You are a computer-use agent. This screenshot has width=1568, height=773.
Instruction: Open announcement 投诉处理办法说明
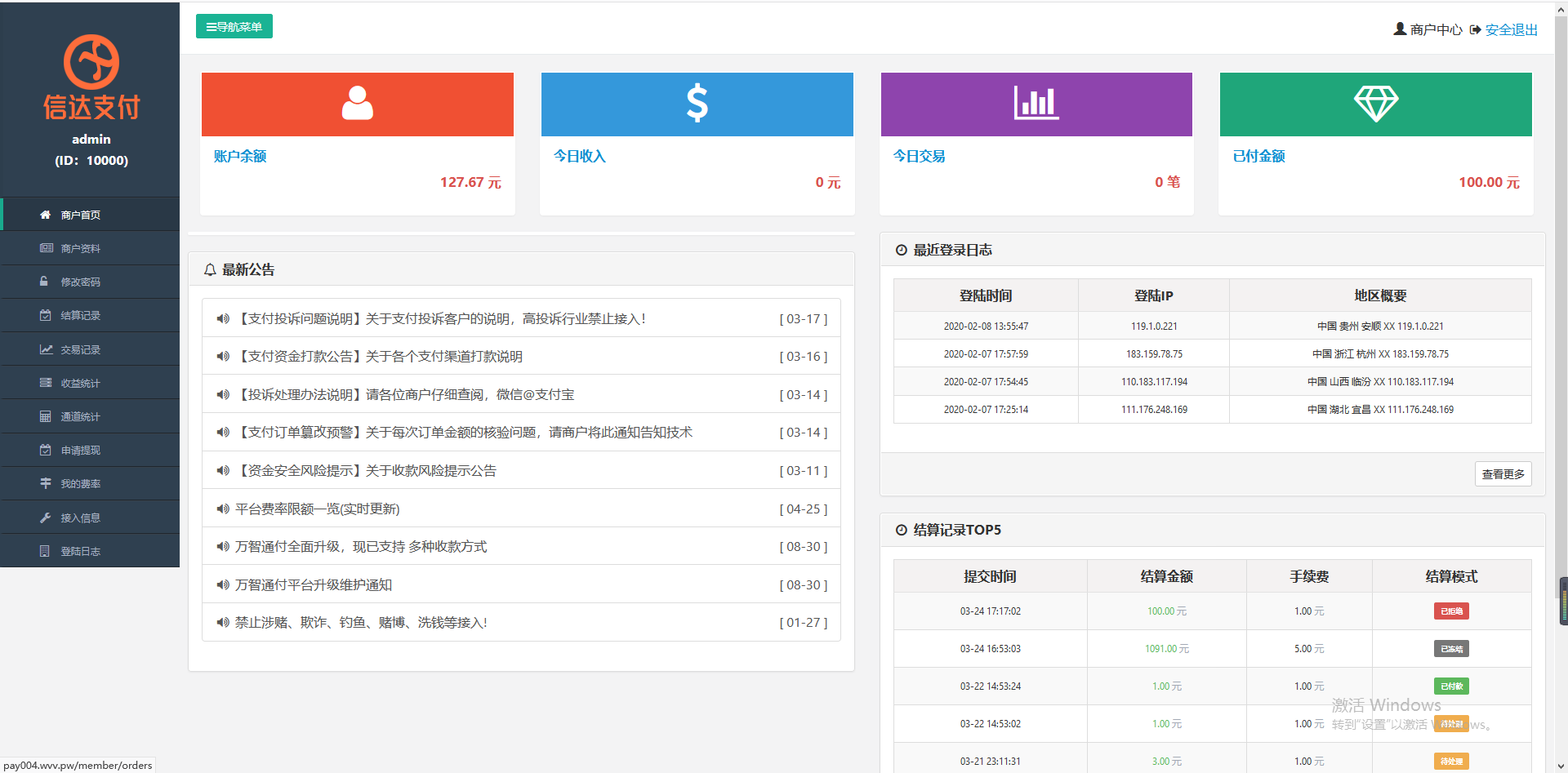(x=521, y=394)
